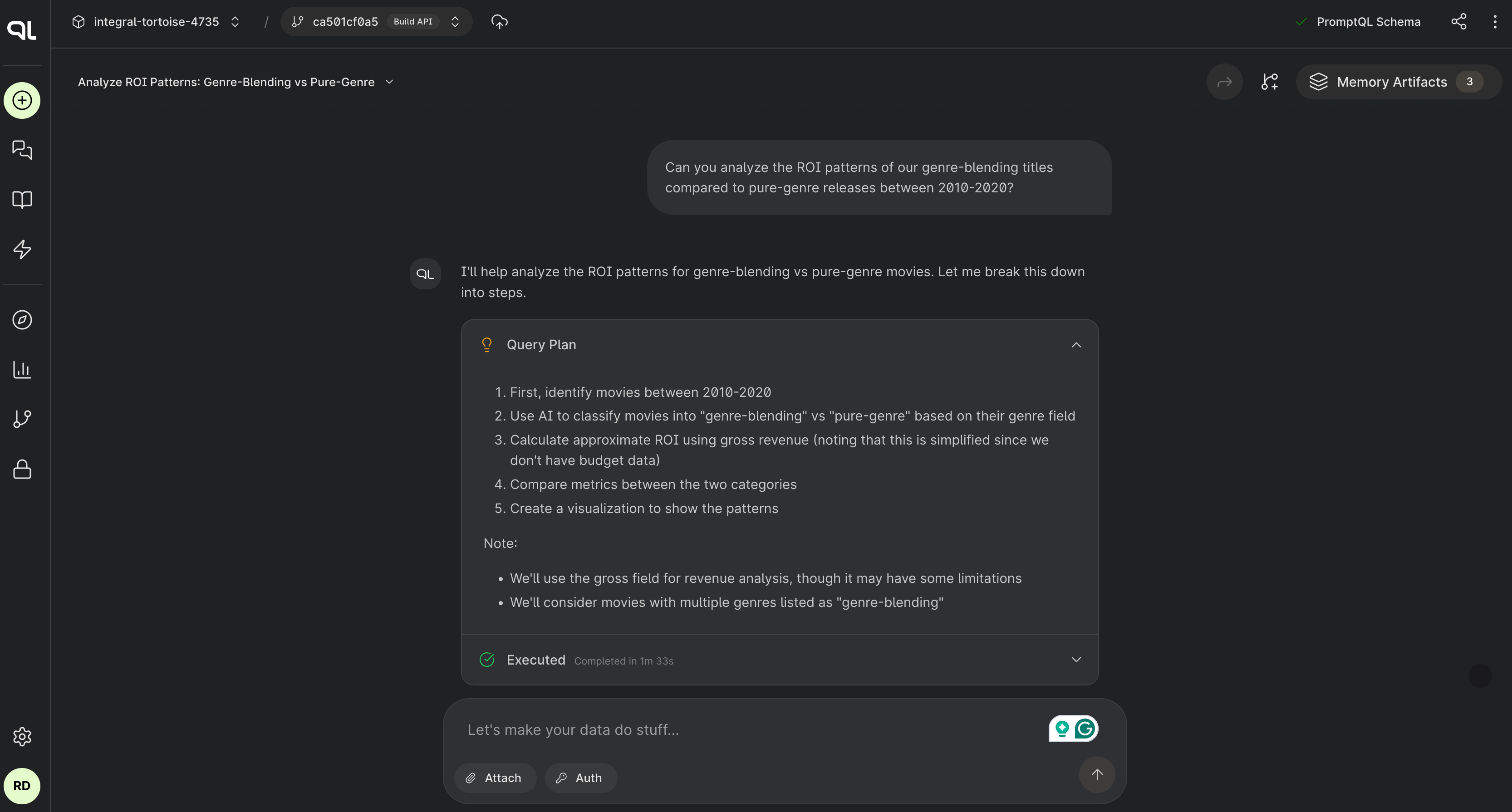
Task: Open the chat threads sidebar icon
Action: [22, 150]
